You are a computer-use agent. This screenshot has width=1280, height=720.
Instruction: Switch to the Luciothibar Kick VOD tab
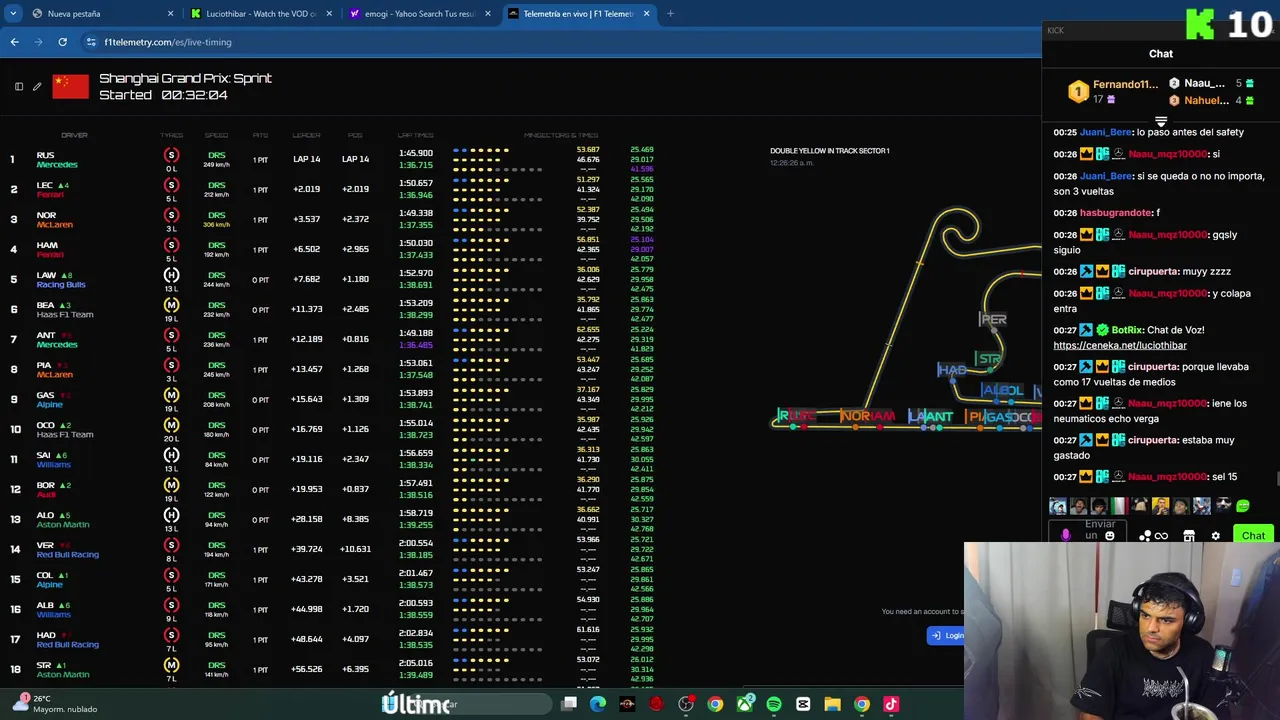pos(260,14)
